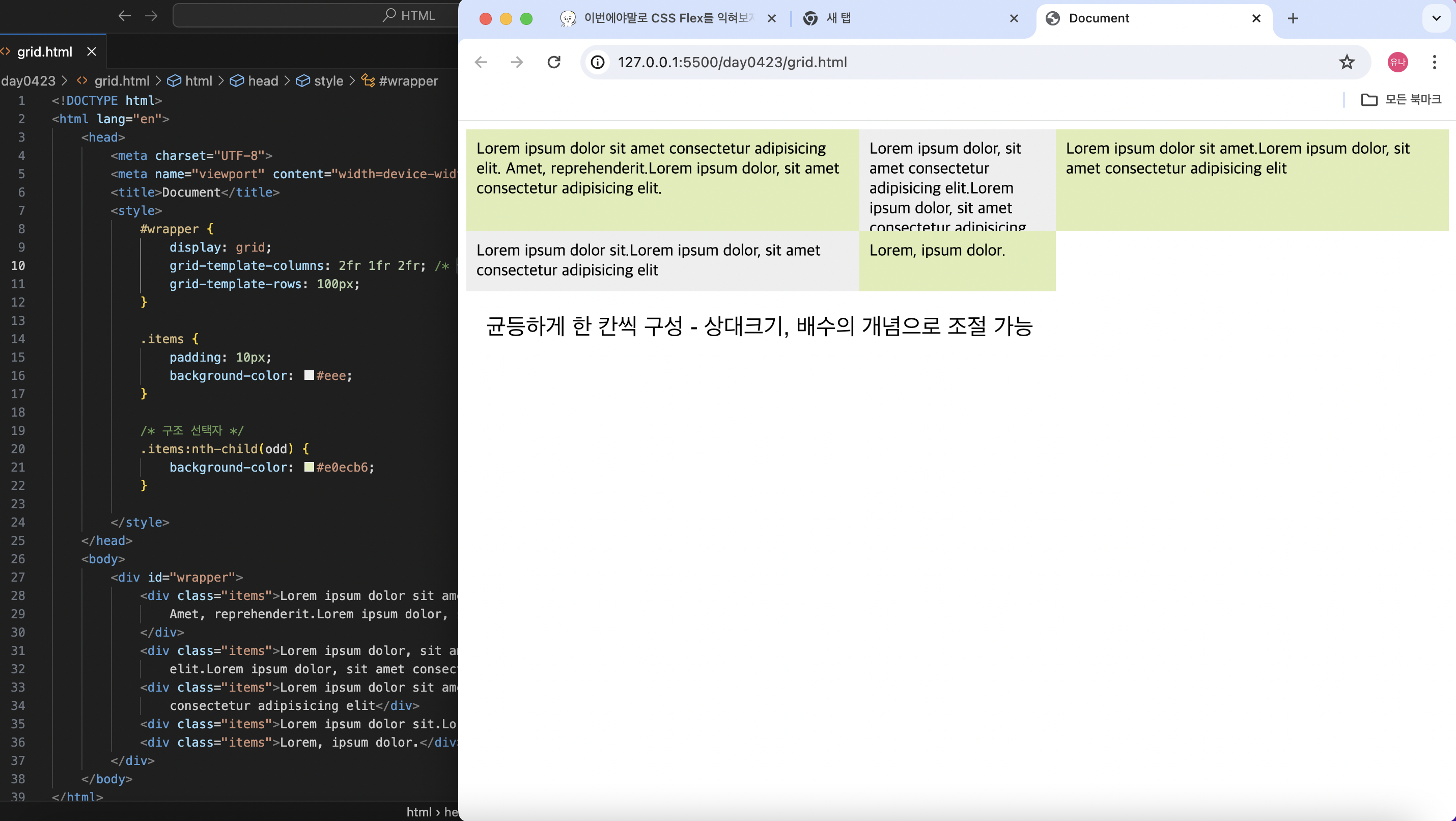The image size is (1456, 821).
Task: Expand the tab search dropdown
Action: [1436, 19]
